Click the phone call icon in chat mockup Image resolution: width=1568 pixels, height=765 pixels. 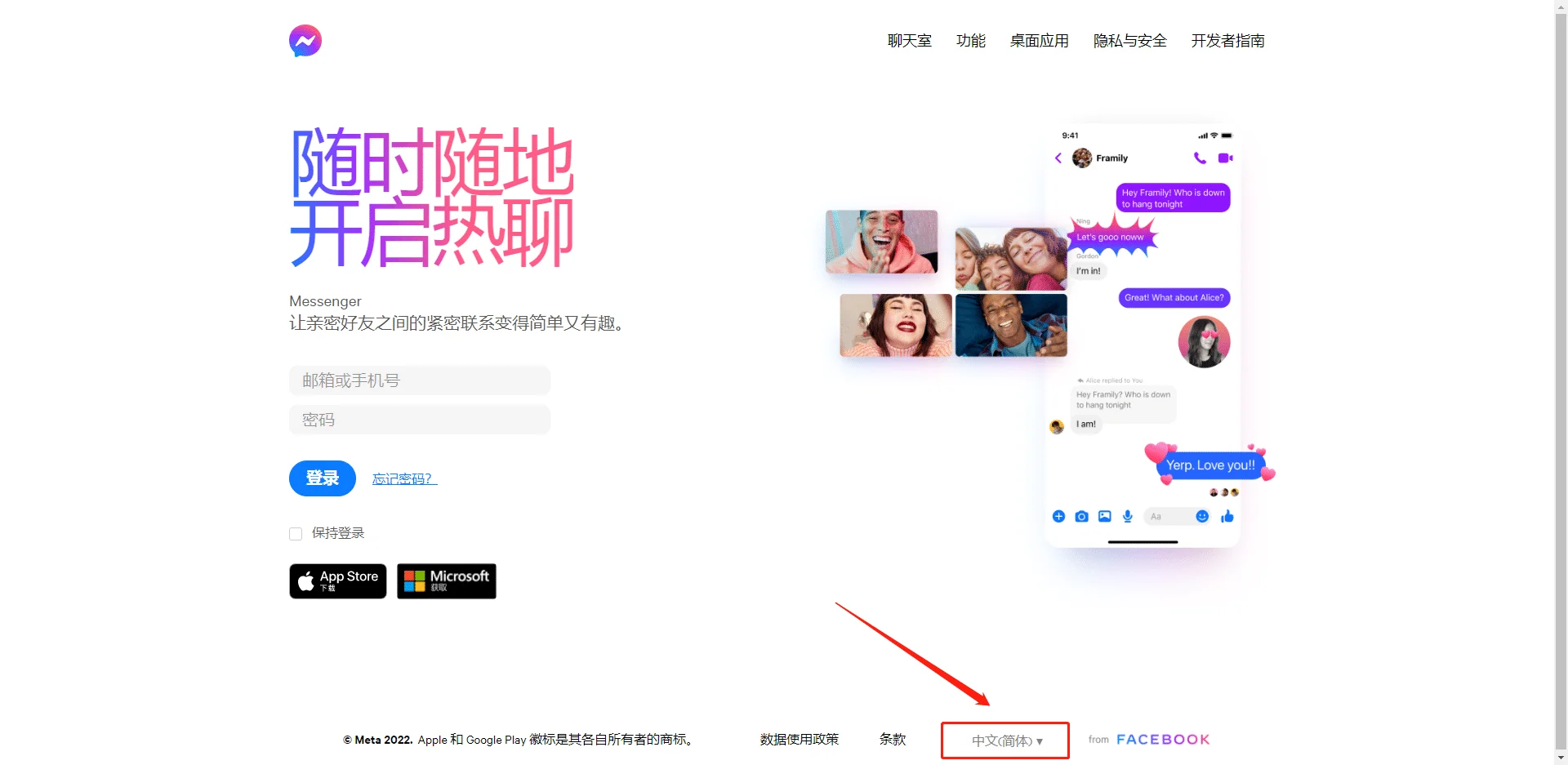tap(1199, 158)
